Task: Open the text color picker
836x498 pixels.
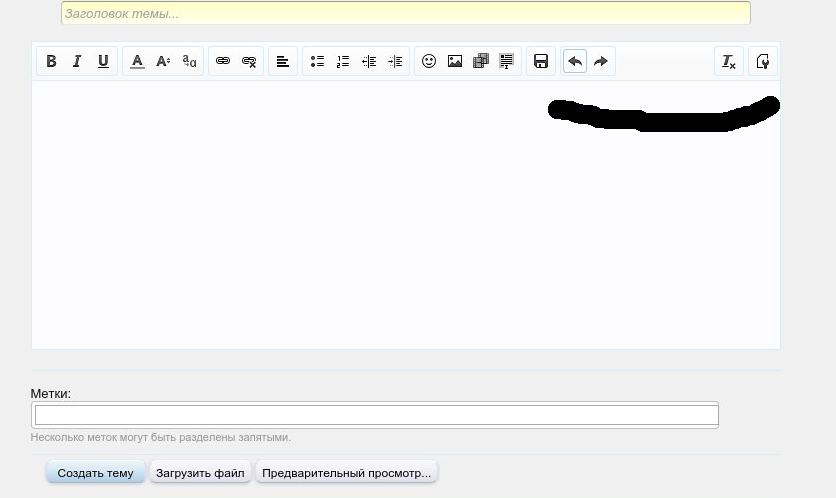Action: (x=137, y=61)
